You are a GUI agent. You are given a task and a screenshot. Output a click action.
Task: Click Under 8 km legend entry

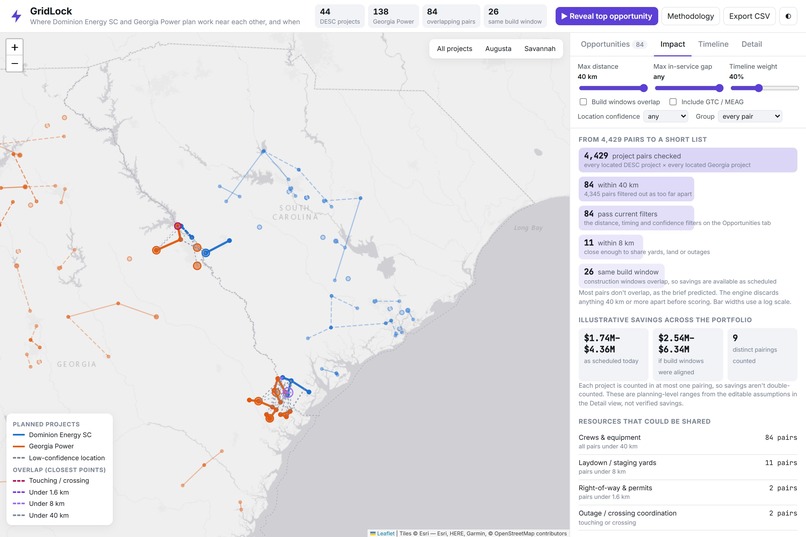(39, 504)
